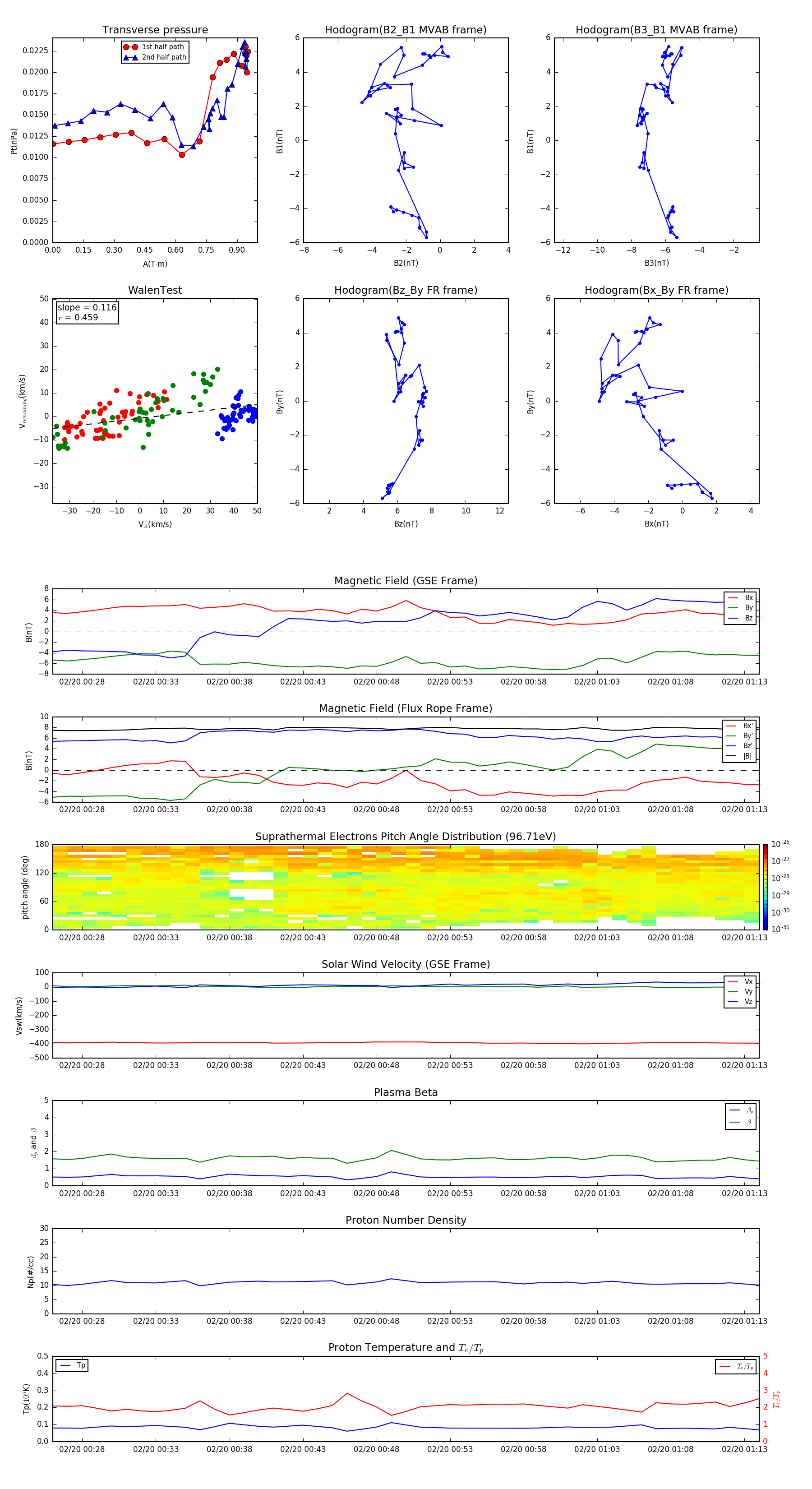Click the 'Suprathermal Electrons Pitch Angle Distribution' title
Image resolution: width=812 pixels, height=1489 pixels.
[x=406, y=837]
